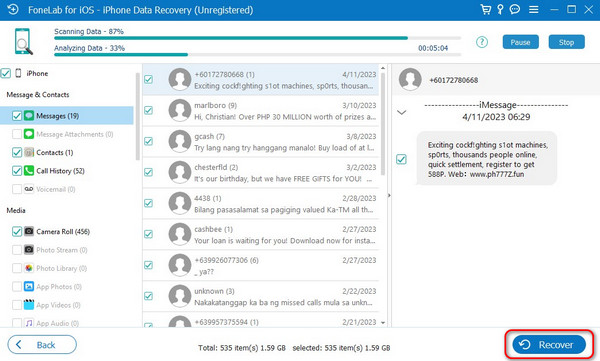Image resolution: width=600 pixels, height=361 pixels.
Task: Click the pane splitter arrow beside message list
Action: (389, 195)
